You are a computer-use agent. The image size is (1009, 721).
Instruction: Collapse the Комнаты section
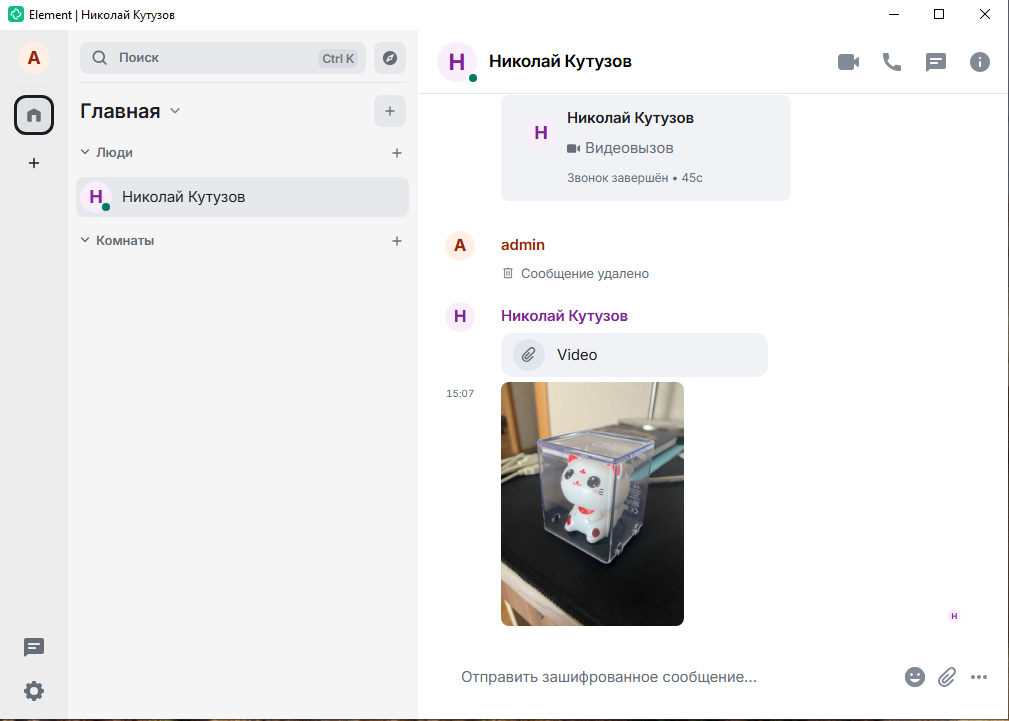86,241
